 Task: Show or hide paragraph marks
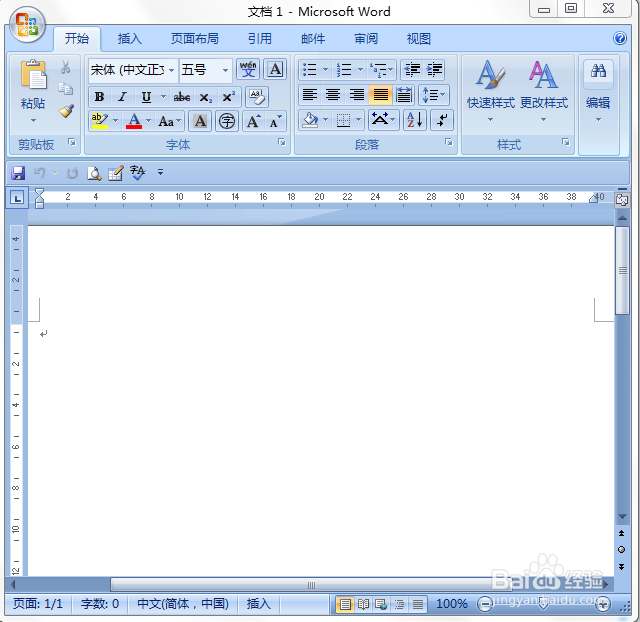click(x=442, y=120)
